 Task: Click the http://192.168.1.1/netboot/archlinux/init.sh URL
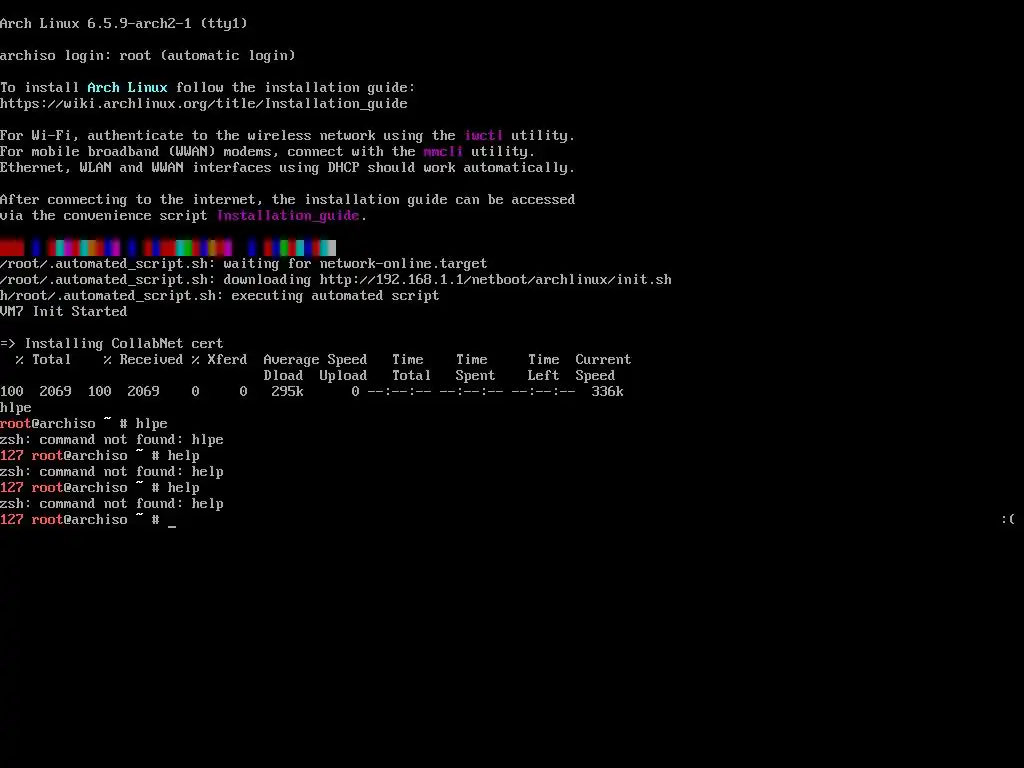coord(495,280)
